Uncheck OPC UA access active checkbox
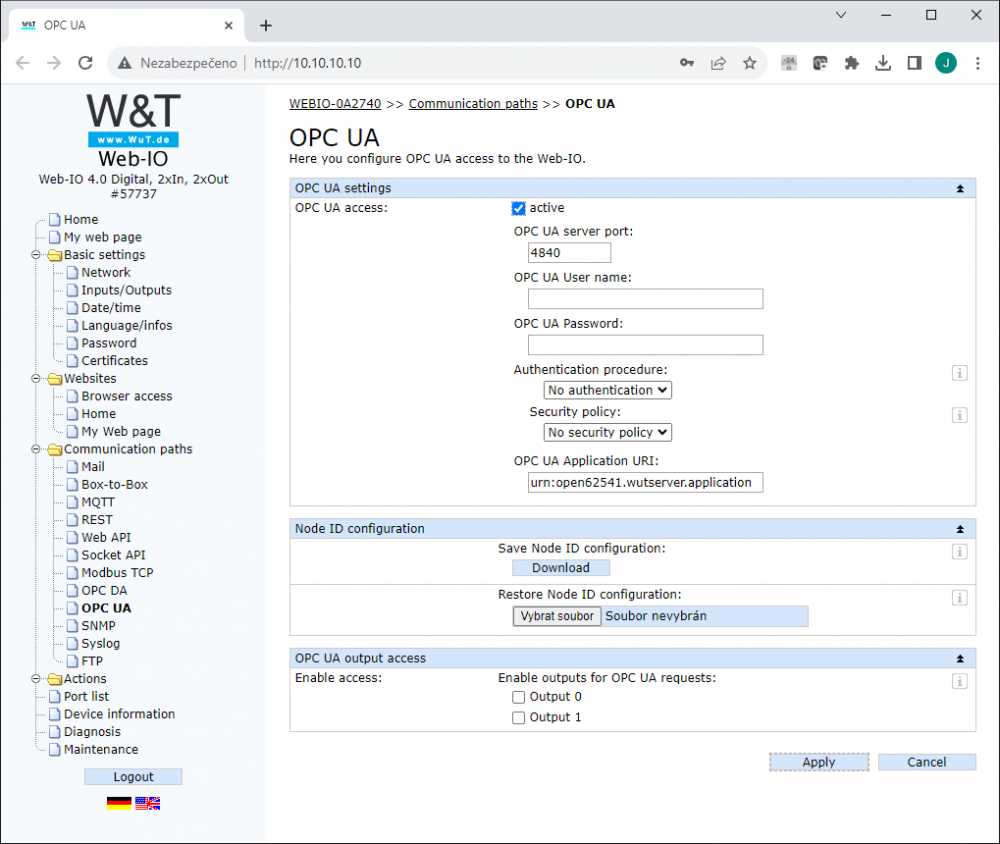 click(x=518, y=208)
